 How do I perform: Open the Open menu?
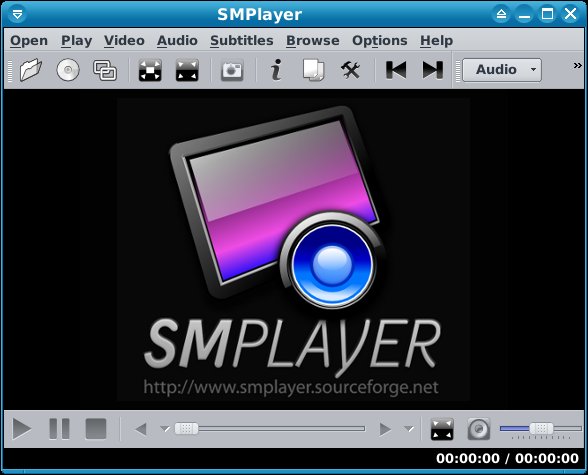(x=29, y=40)
